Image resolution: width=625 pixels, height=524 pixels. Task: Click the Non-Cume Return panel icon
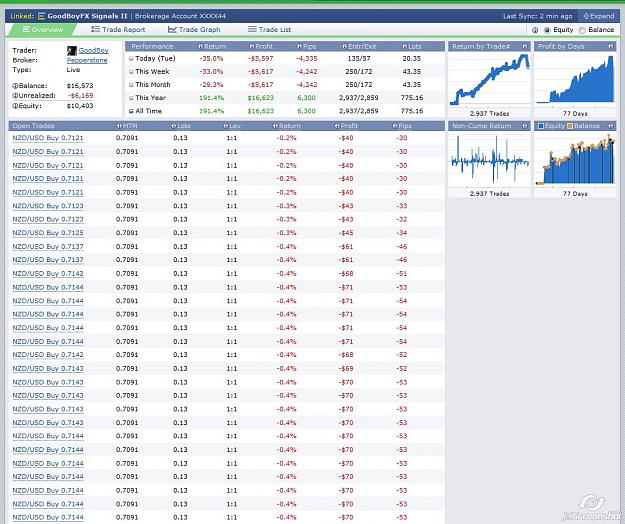point(525,126)
